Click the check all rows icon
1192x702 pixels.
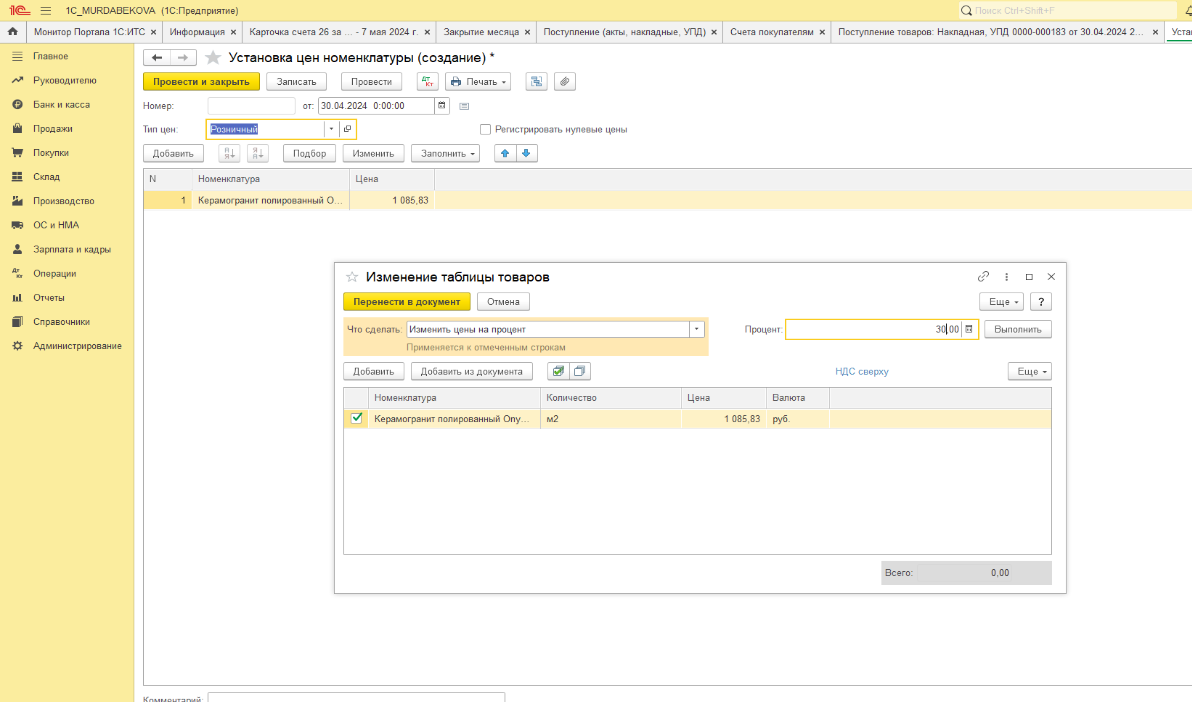click(558, 371)
